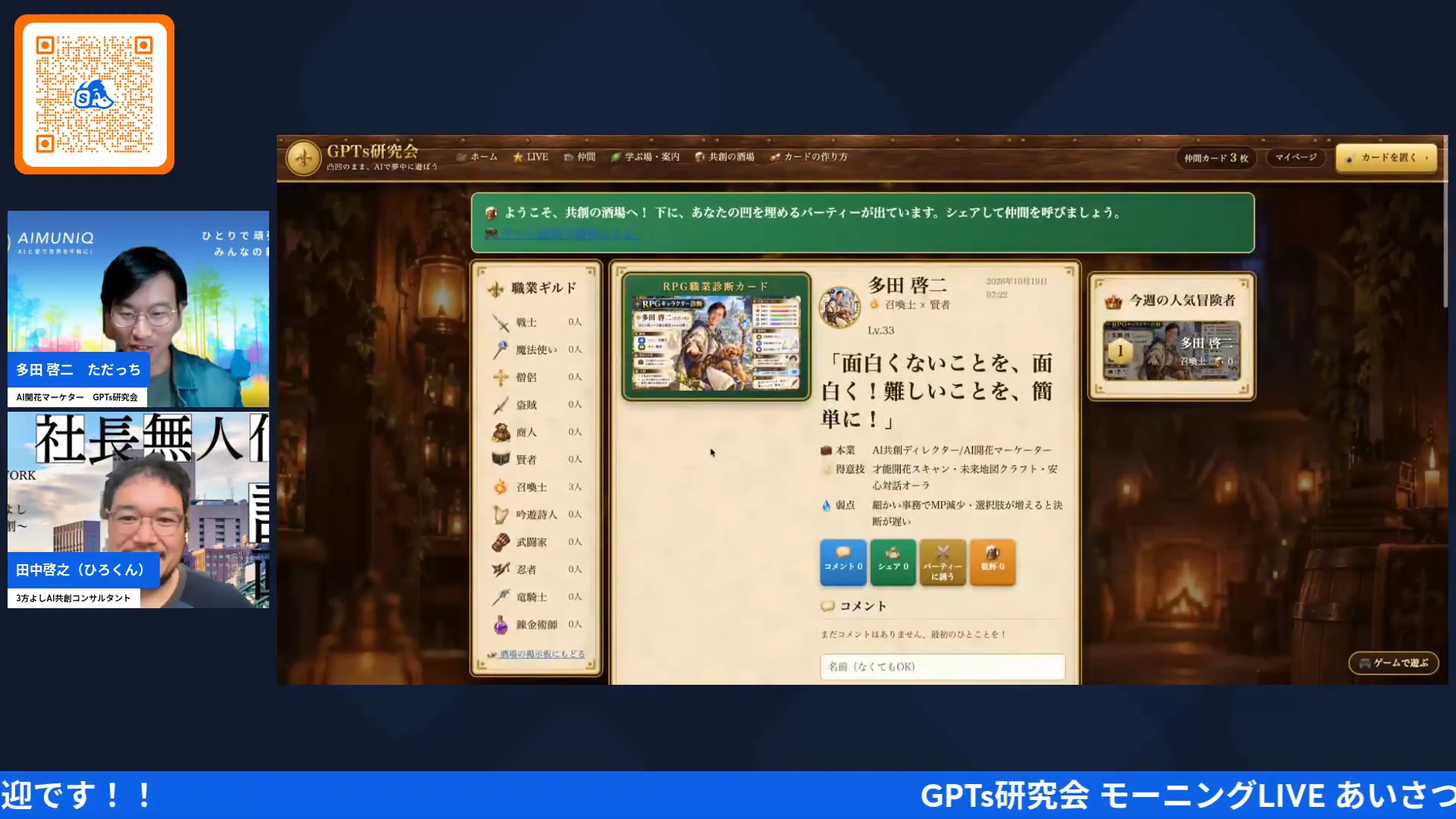Click the GPTs研究会 gold emblem logo
The height and width of the screenshot is (819, 1456).
coord(303,158)
